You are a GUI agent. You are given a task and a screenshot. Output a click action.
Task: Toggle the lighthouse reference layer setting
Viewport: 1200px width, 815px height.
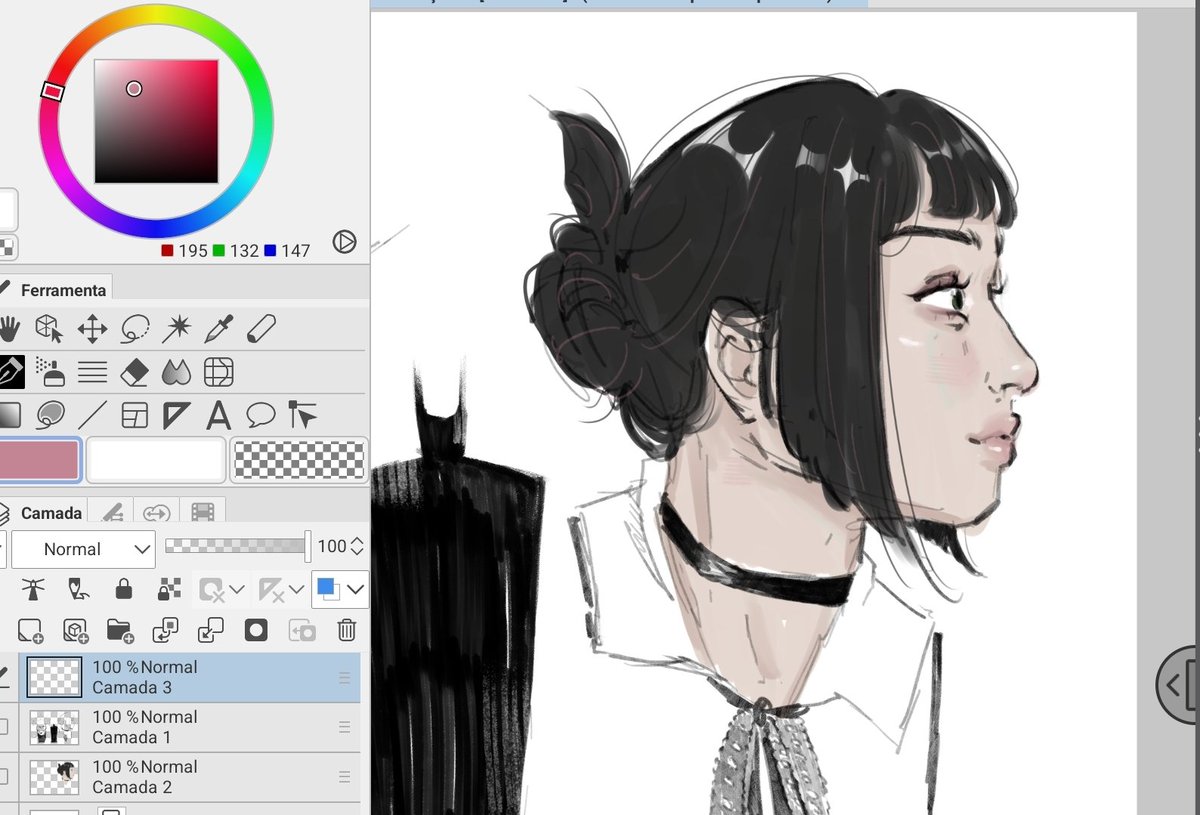click(34, 589)
